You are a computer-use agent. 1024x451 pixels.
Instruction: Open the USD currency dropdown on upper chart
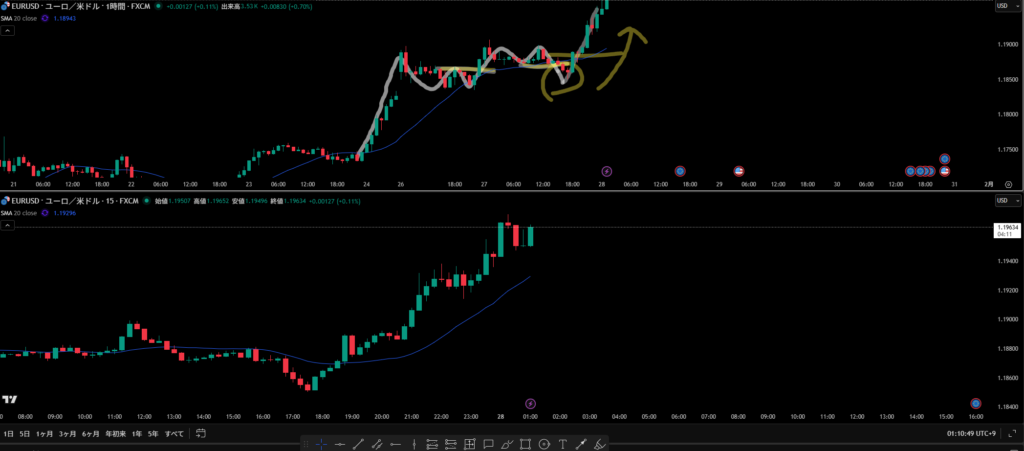pos(1001,7)
